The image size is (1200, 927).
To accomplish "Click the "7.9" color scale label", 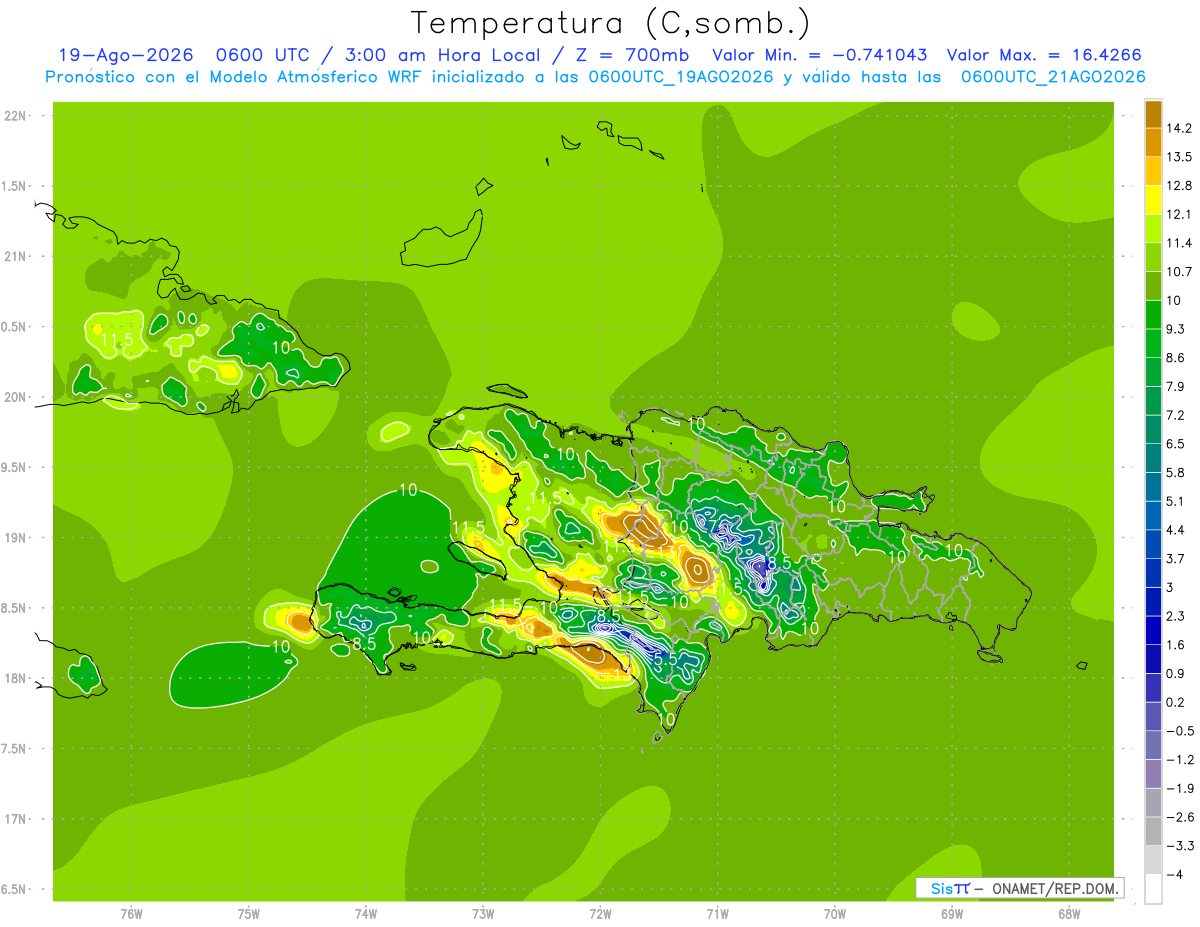I will pos(1175,387).
